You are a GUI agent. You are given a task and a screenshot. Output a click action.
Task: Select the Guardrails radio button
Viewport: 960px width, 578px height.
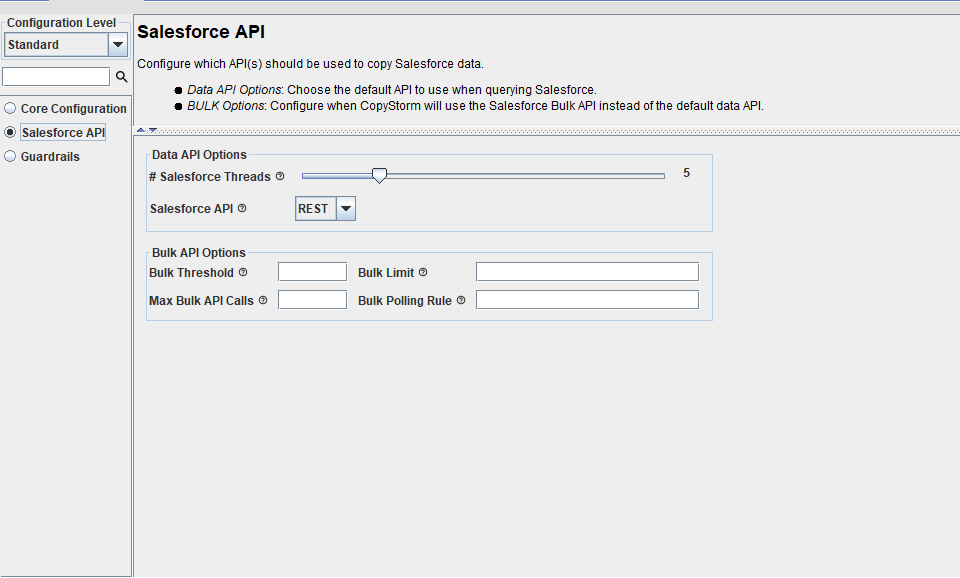(x=10, y=156)
